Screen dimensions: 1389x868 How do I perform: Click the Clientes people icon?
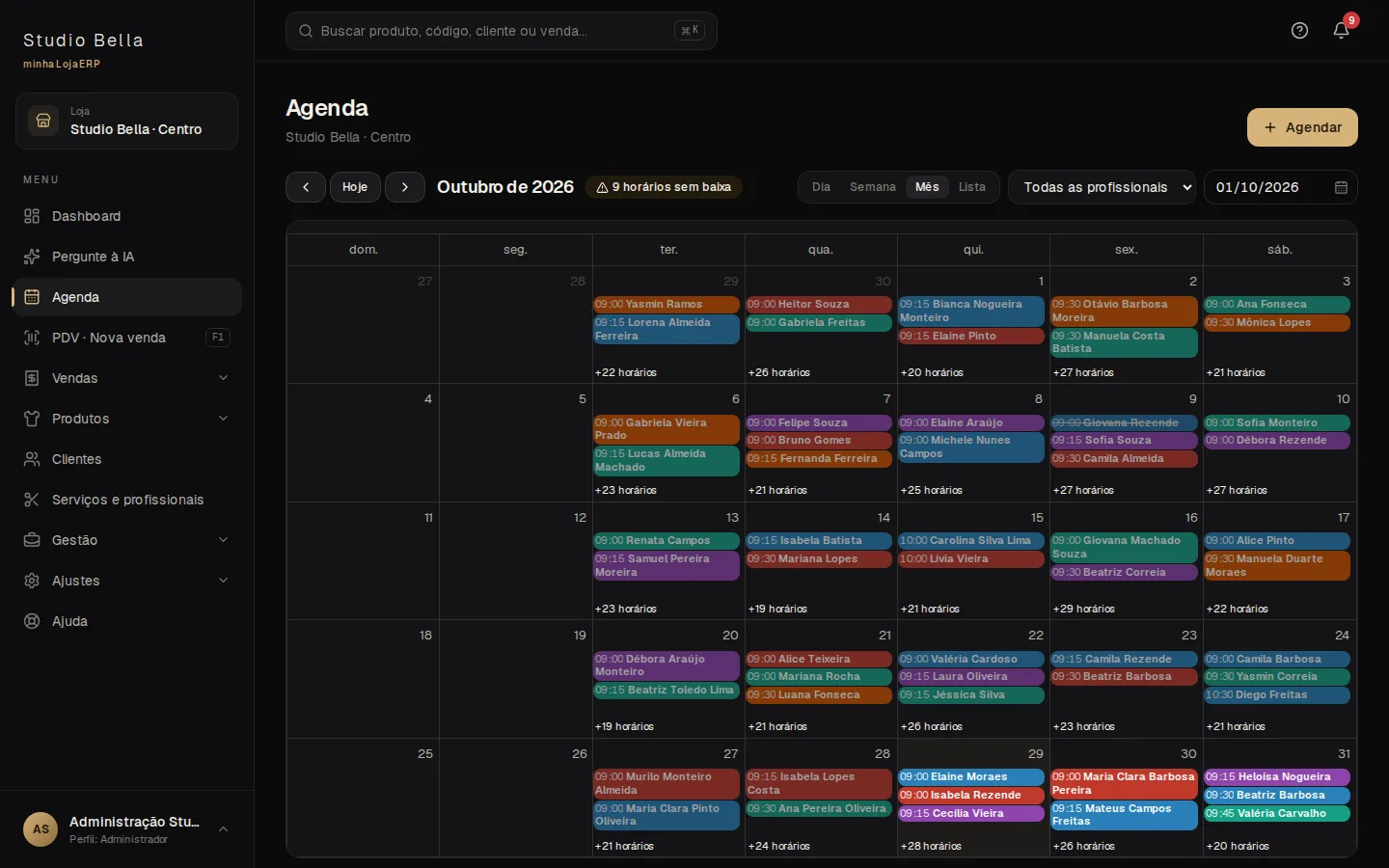point(32,459)
